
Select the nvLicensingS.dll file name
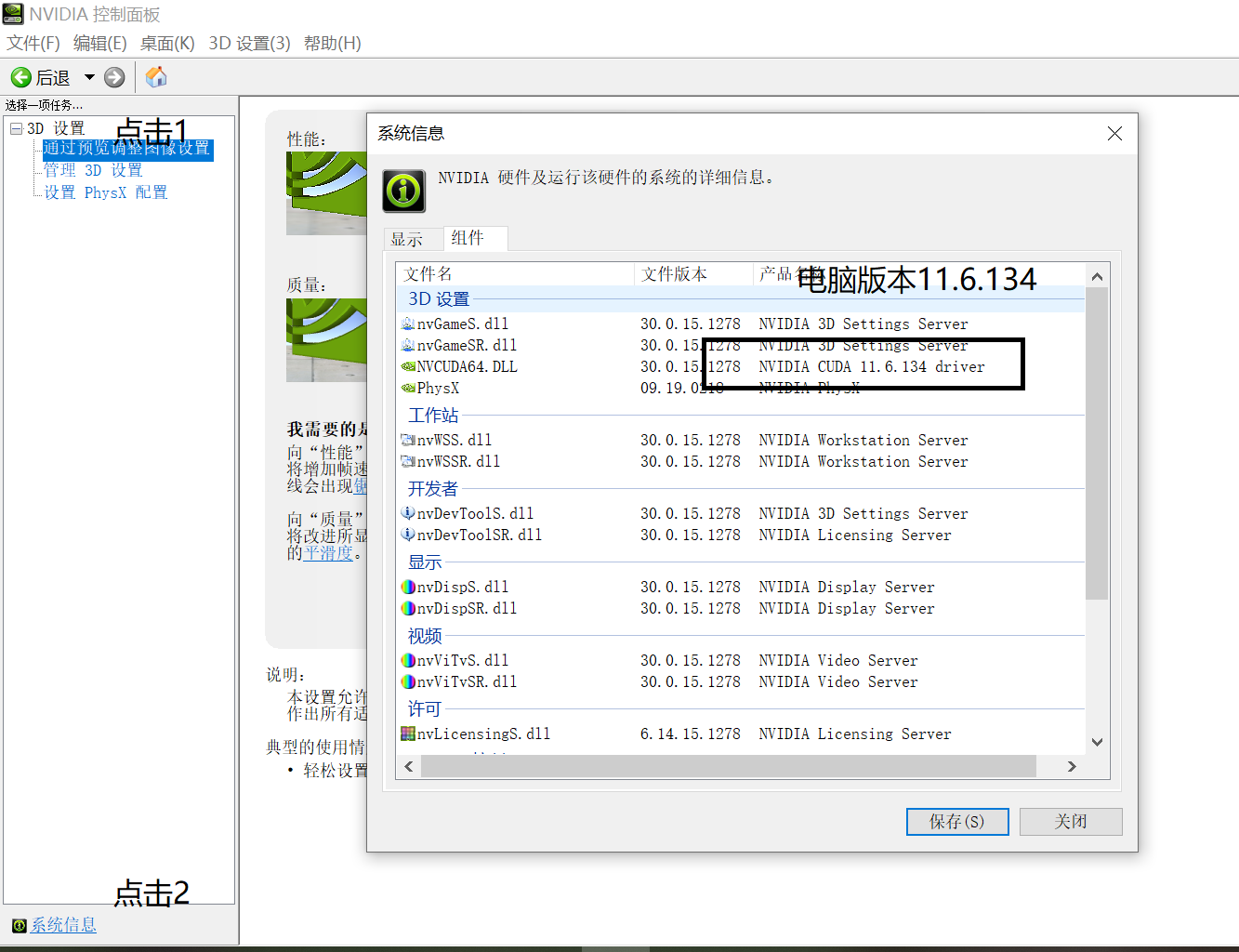(x=484, y=734)
